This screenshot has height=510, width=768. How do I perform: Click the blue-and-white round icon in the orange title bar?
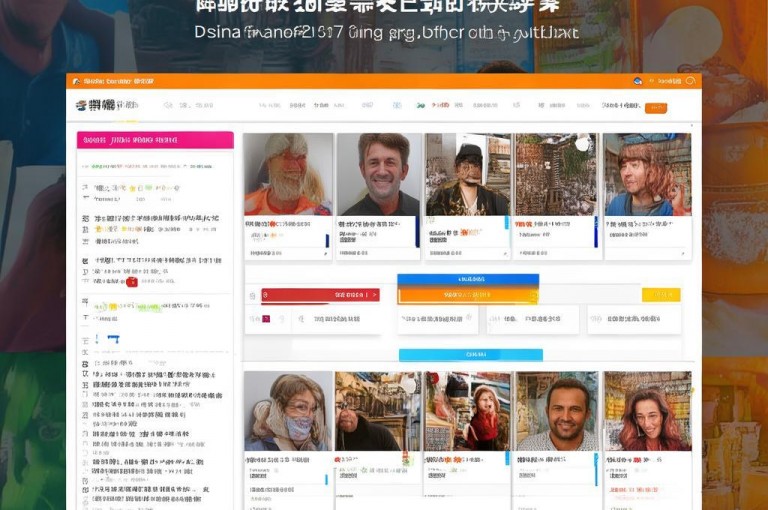click(x=637, y=81)
